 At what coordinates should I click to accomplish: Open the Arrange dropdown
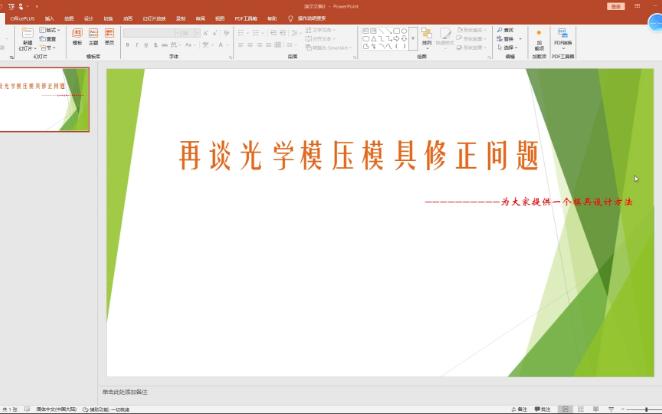coord(427,37)
